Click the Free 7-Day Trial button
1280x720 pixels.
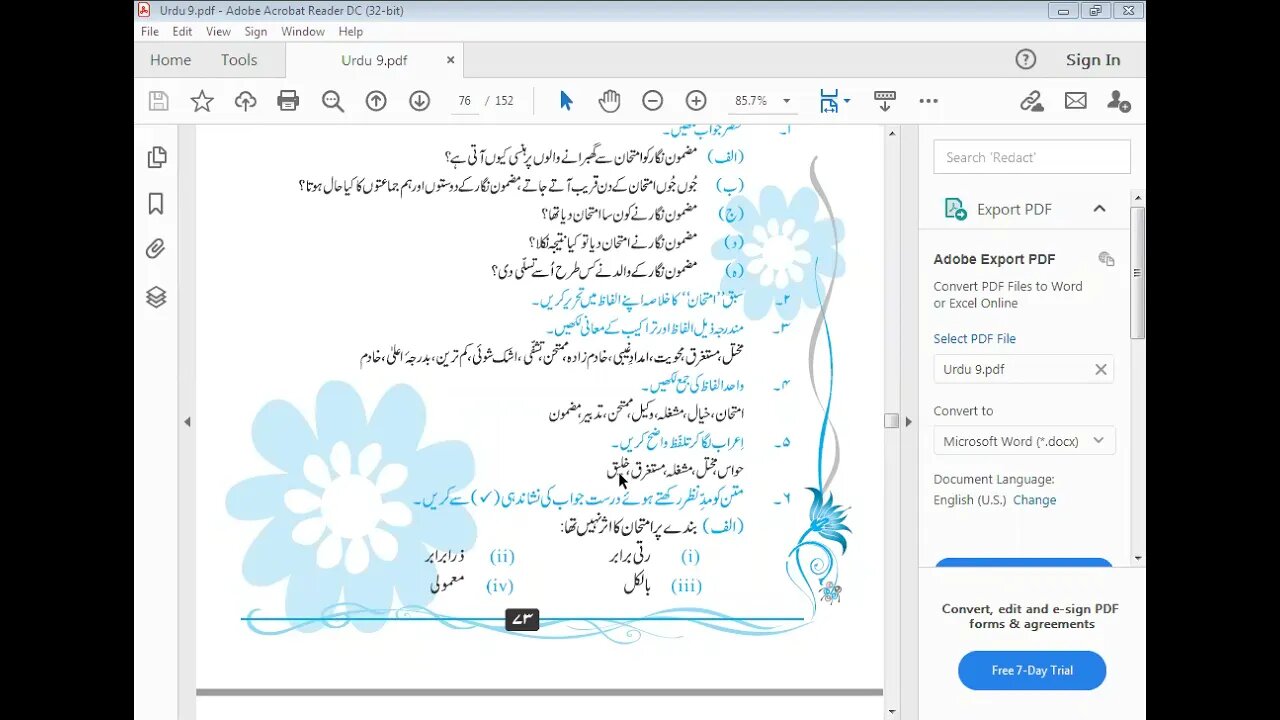pyautogui.click(x=1032, y=670)
